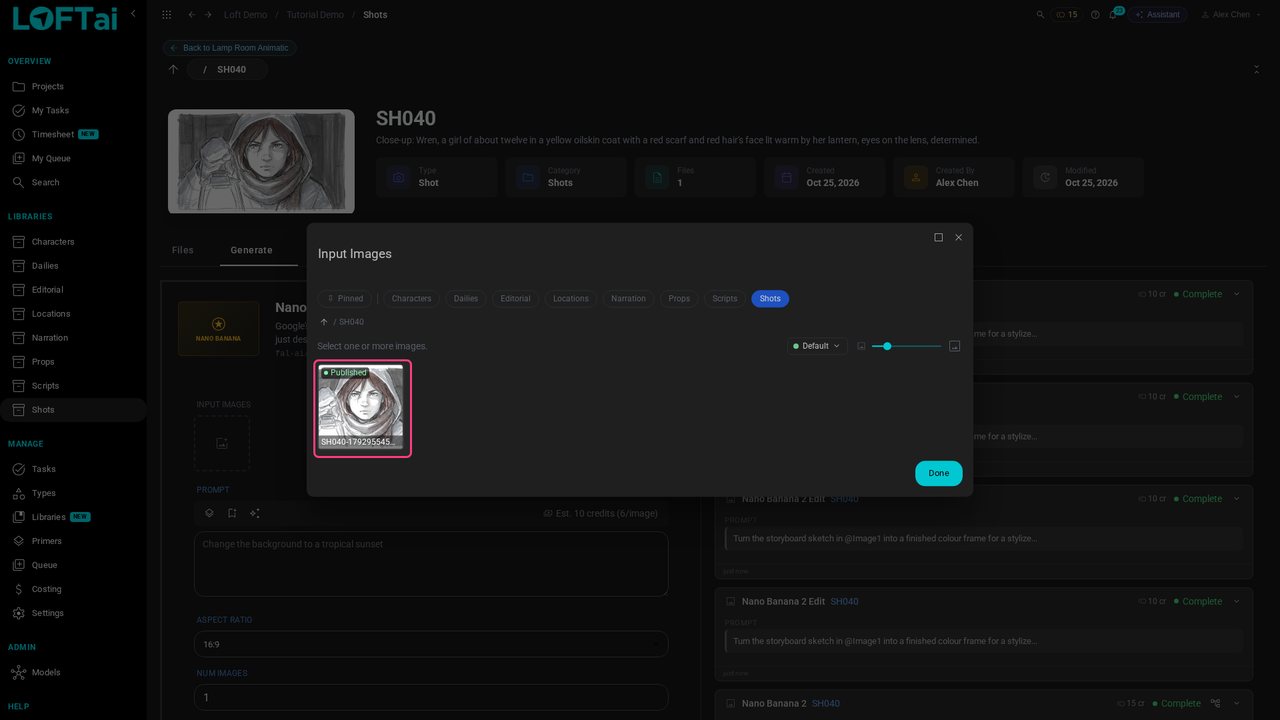Expand the first Complete job card chevron
The width and height of the screenshot is (1280, 720).
click(1236, 294)
